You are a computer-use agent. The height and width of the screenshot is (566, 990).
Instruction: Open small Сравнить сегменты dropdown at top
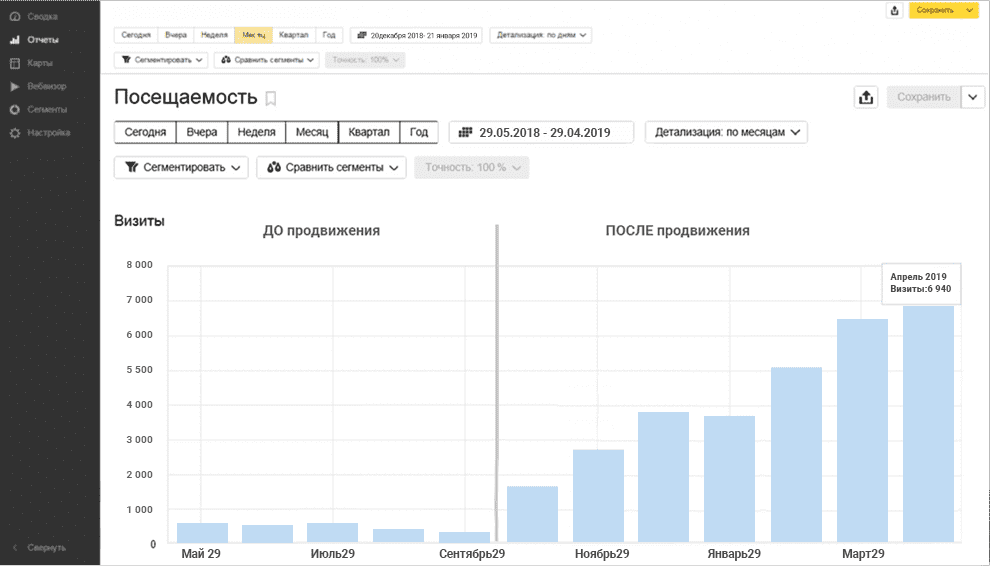[267, 60]
